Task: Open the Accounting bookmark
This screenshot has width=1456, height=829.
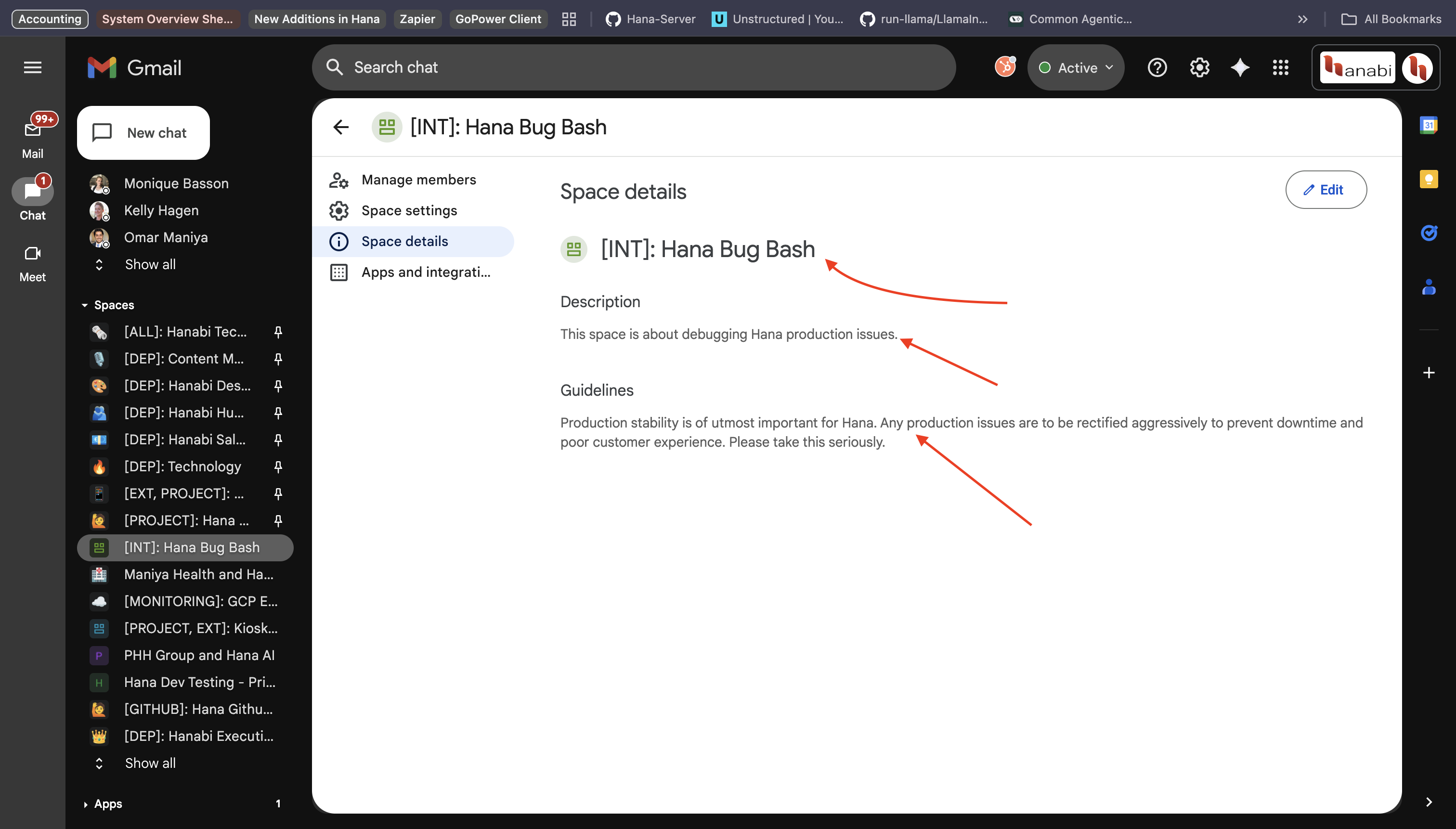Action: point(50,19)
